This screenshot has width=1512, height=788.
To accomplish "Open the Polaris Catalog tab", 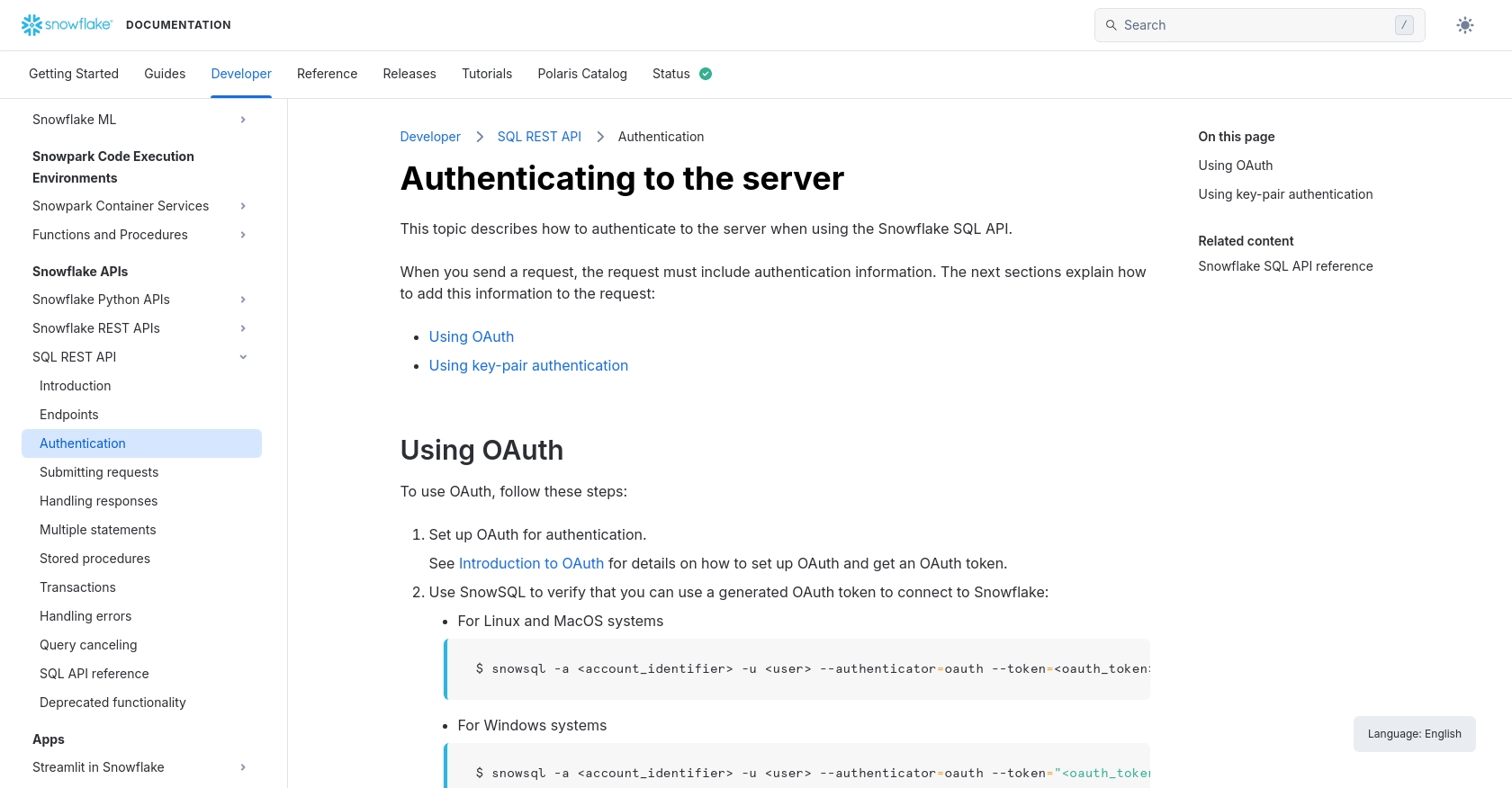I will 582,74.
